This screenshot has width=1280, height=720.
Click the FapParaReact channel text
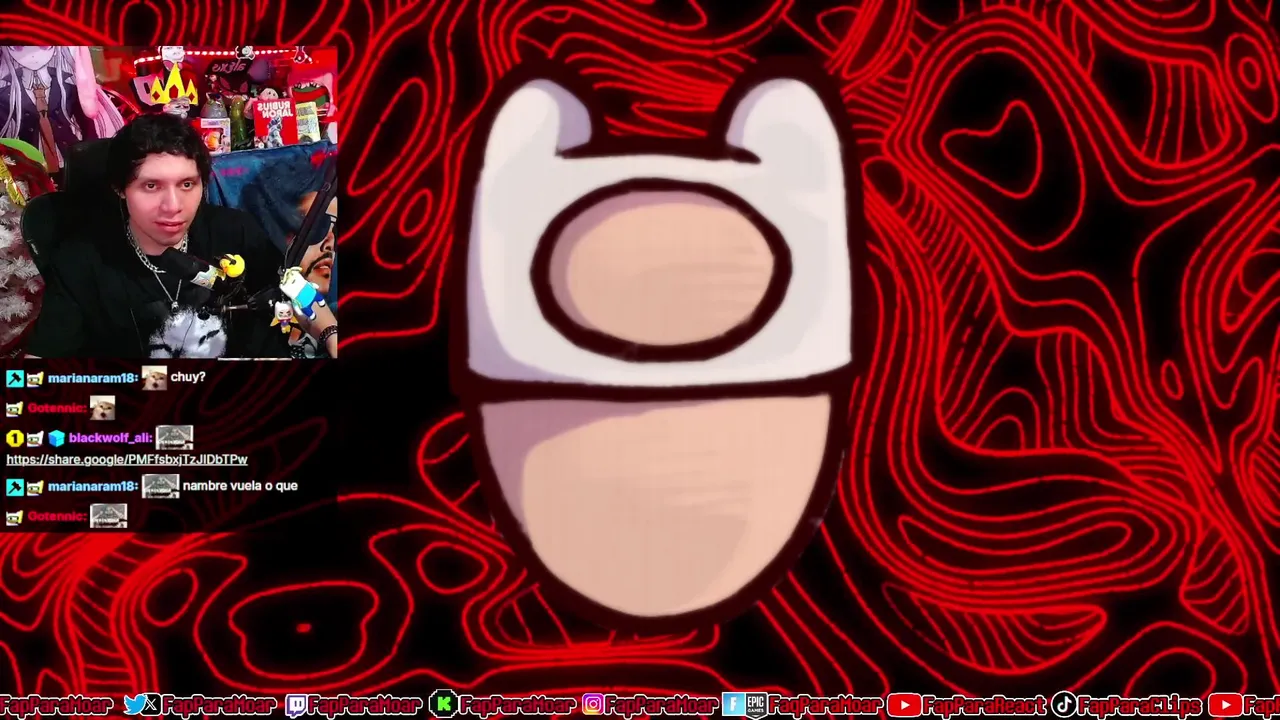click(984, 705)
